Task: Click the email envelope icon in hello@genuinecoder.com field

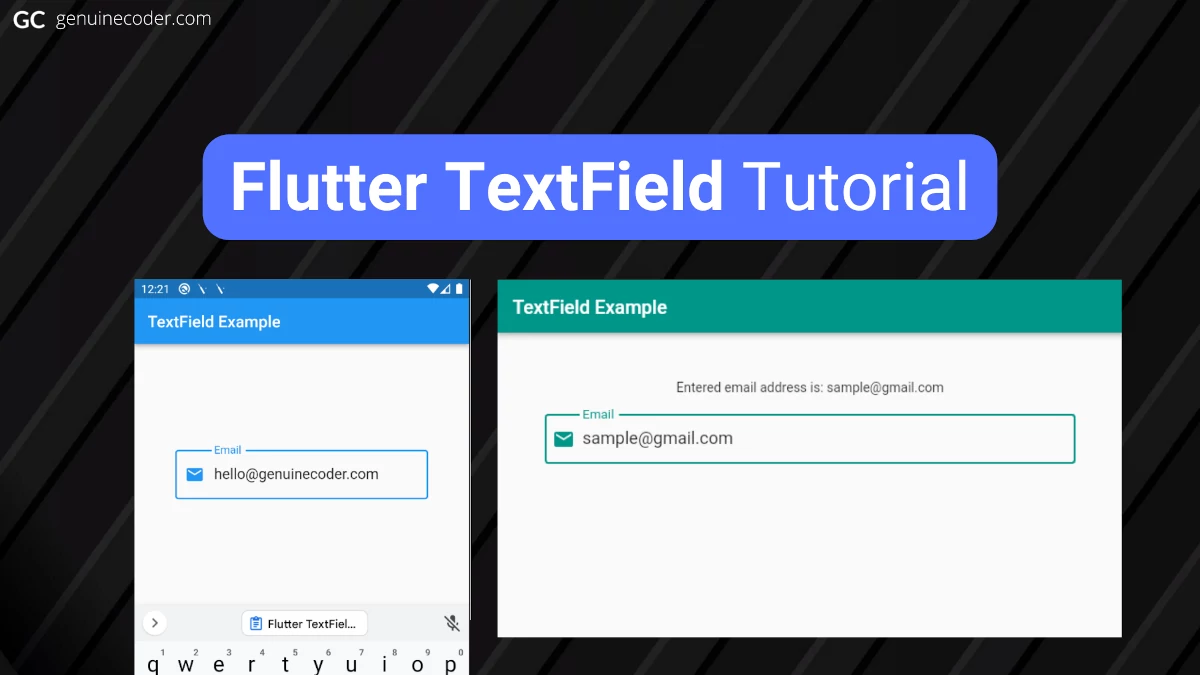Action: tap(195, 474)
